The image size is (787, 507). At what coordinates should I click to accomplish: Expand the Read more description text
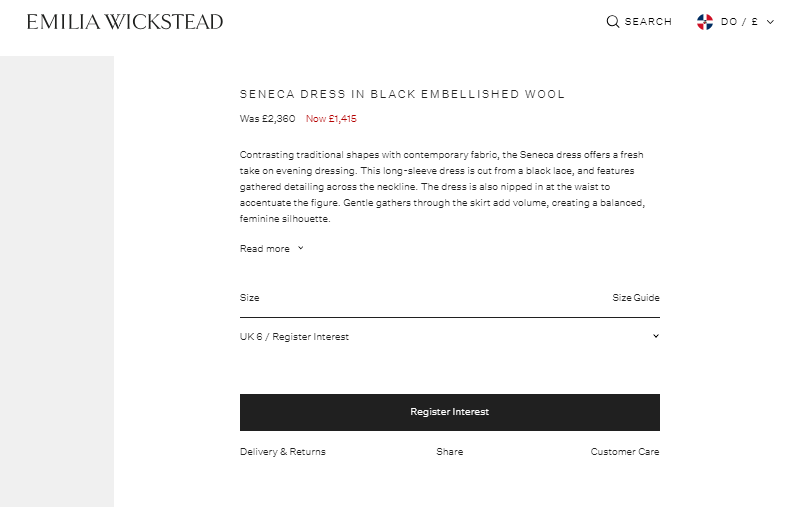pyautogui.click(x=265, y=249)
